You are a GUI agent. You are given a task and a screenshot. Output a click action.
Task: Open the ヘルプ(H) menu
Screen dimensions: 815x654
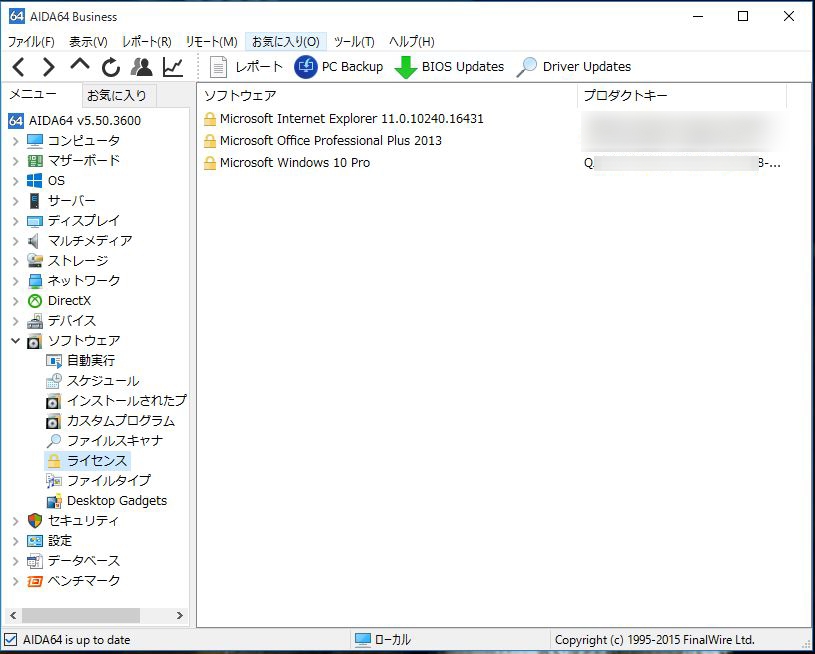pyautogui.click(x=412, y=42)
